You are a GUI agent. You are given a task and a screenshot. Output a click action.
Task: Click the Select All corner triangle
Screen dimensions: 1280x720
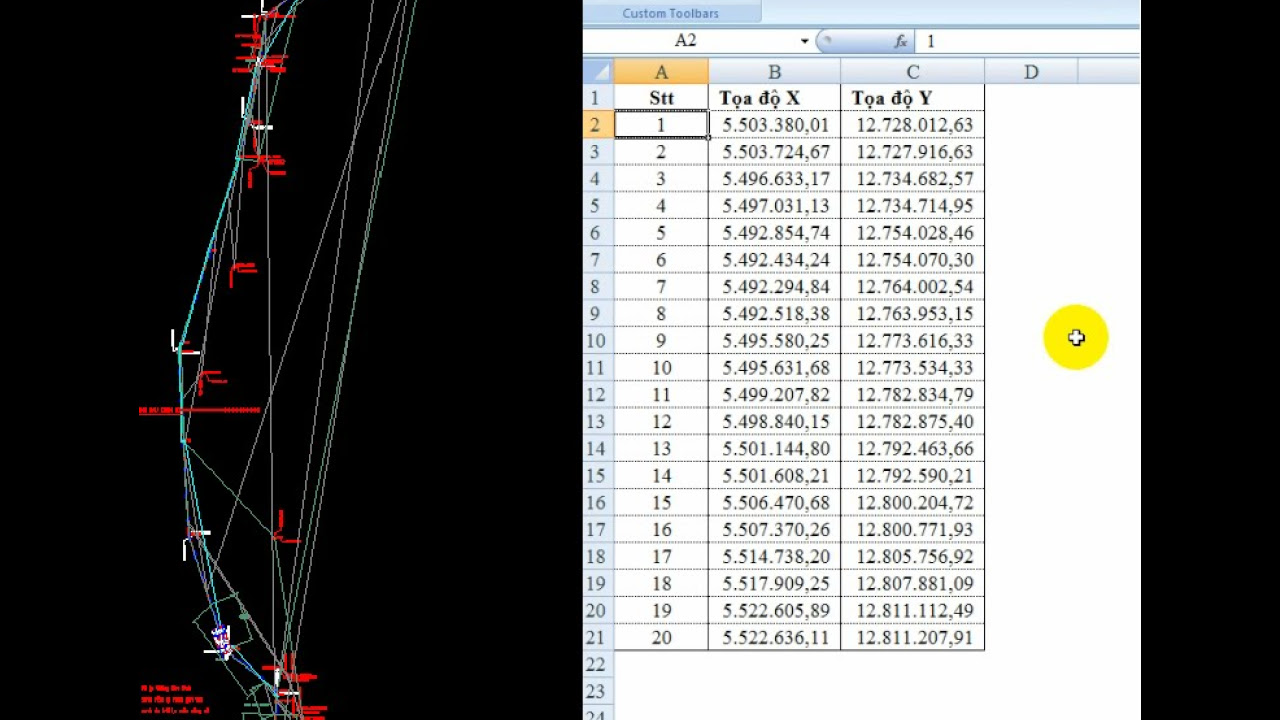tap(598, 72)
